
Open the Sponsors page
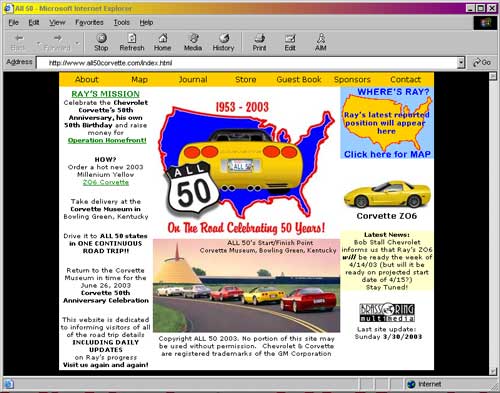(x=352, y=80)
